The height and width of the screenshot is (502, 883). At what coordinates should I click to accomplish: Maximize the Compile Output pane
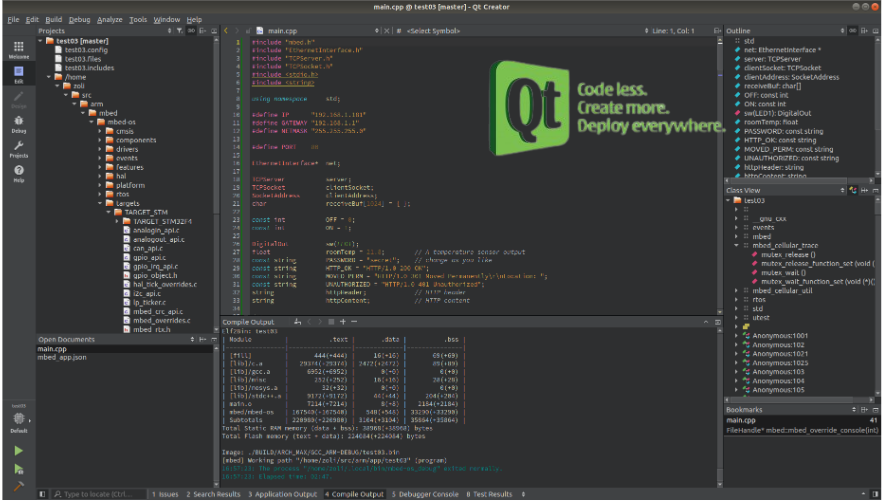tap(717, 322)
